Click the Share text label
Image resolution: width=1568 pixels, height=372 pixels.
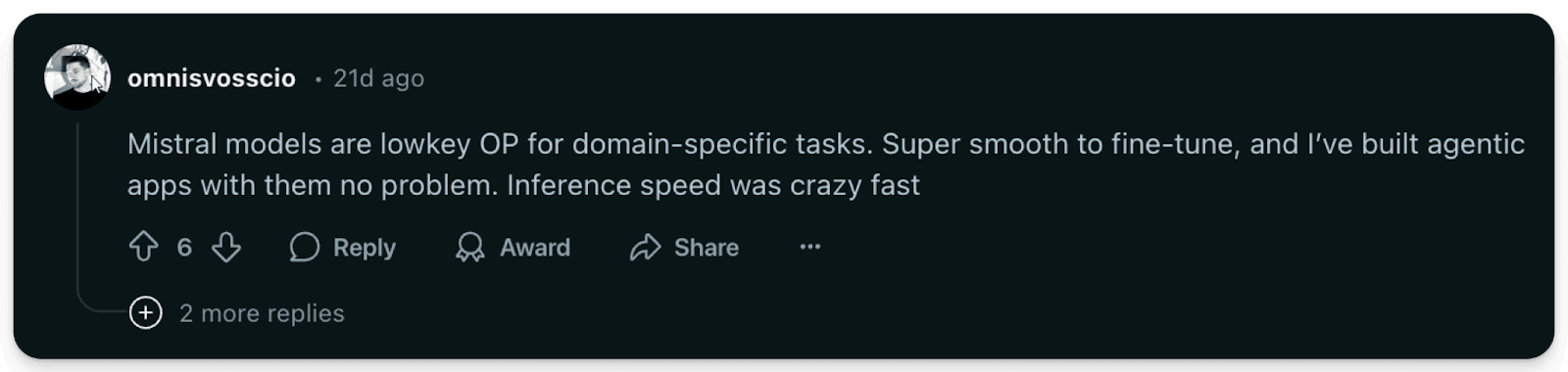707,248
